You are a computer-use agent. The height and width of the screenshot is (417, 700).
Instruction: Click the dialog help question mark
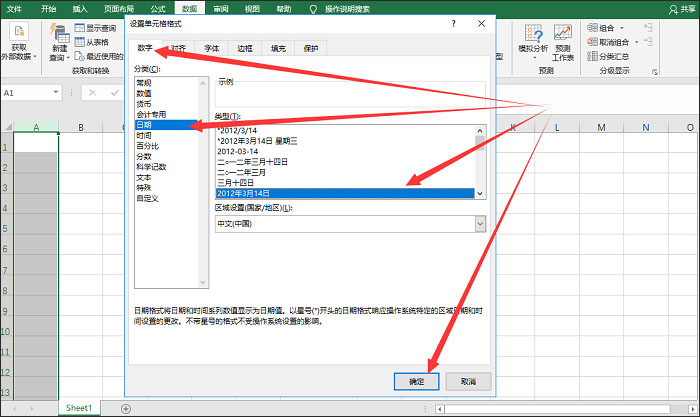[x=454, y=24]
